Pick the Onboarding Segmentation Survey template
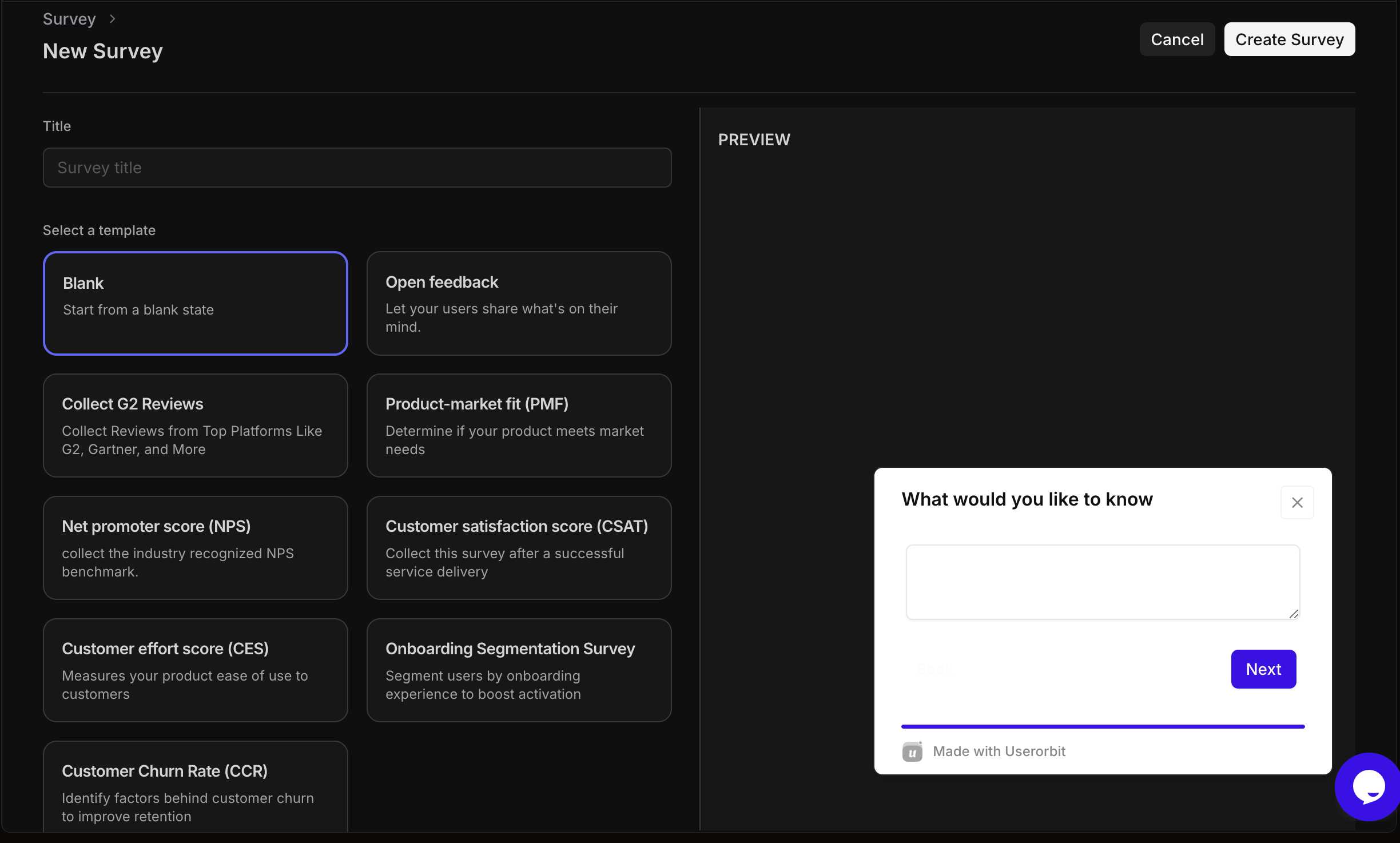This screenshot has width=1400, height=843. pyautogui.click(x=519, y=670)
